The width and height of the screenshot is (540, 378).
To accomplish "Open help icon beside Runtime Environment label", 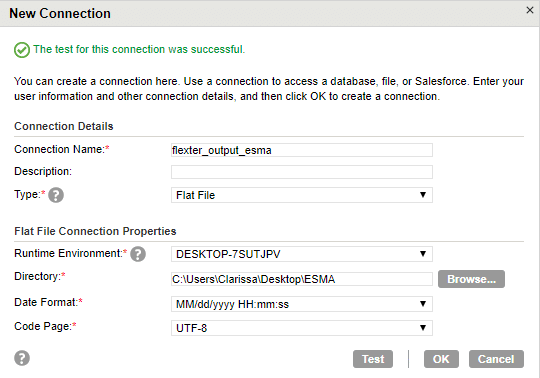I will pos(138,254).
